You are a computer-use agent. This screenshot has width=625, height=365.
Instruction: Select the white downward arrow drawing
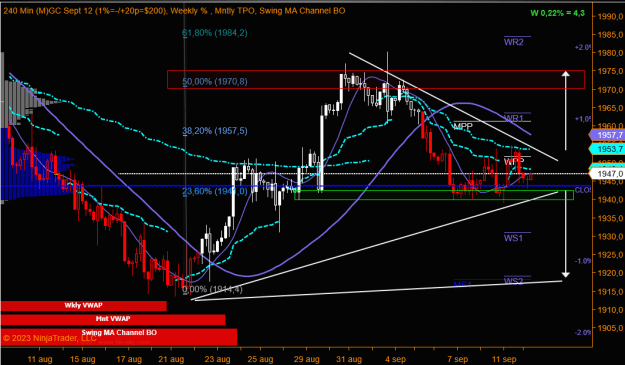(x=566, y=234)
